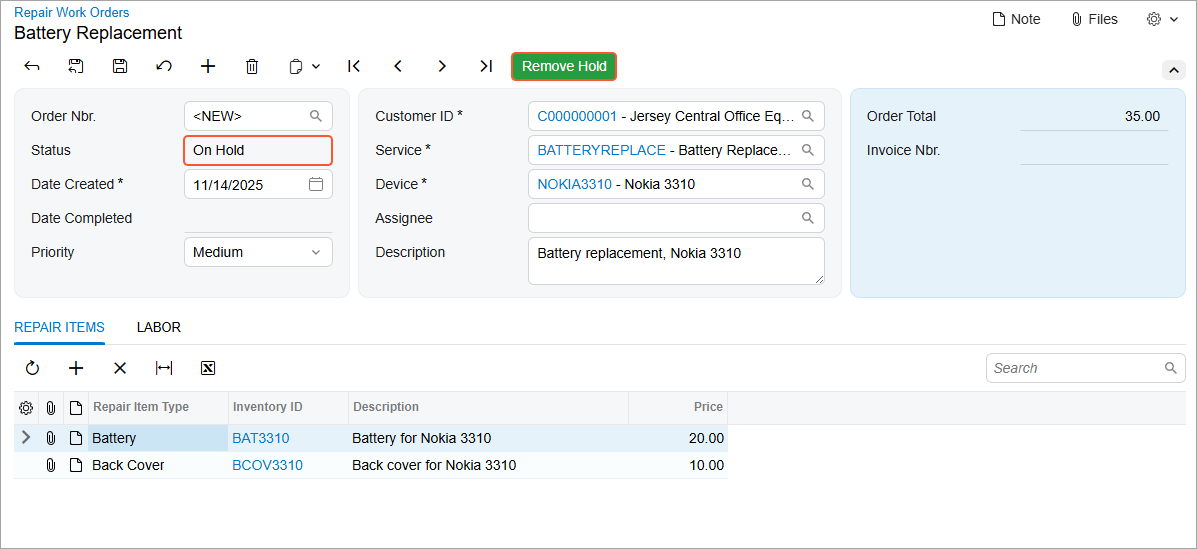Screen dimensions: 1197x549
Task: Click the Back Cover row paperclip icon
Action: click(50, 465)
